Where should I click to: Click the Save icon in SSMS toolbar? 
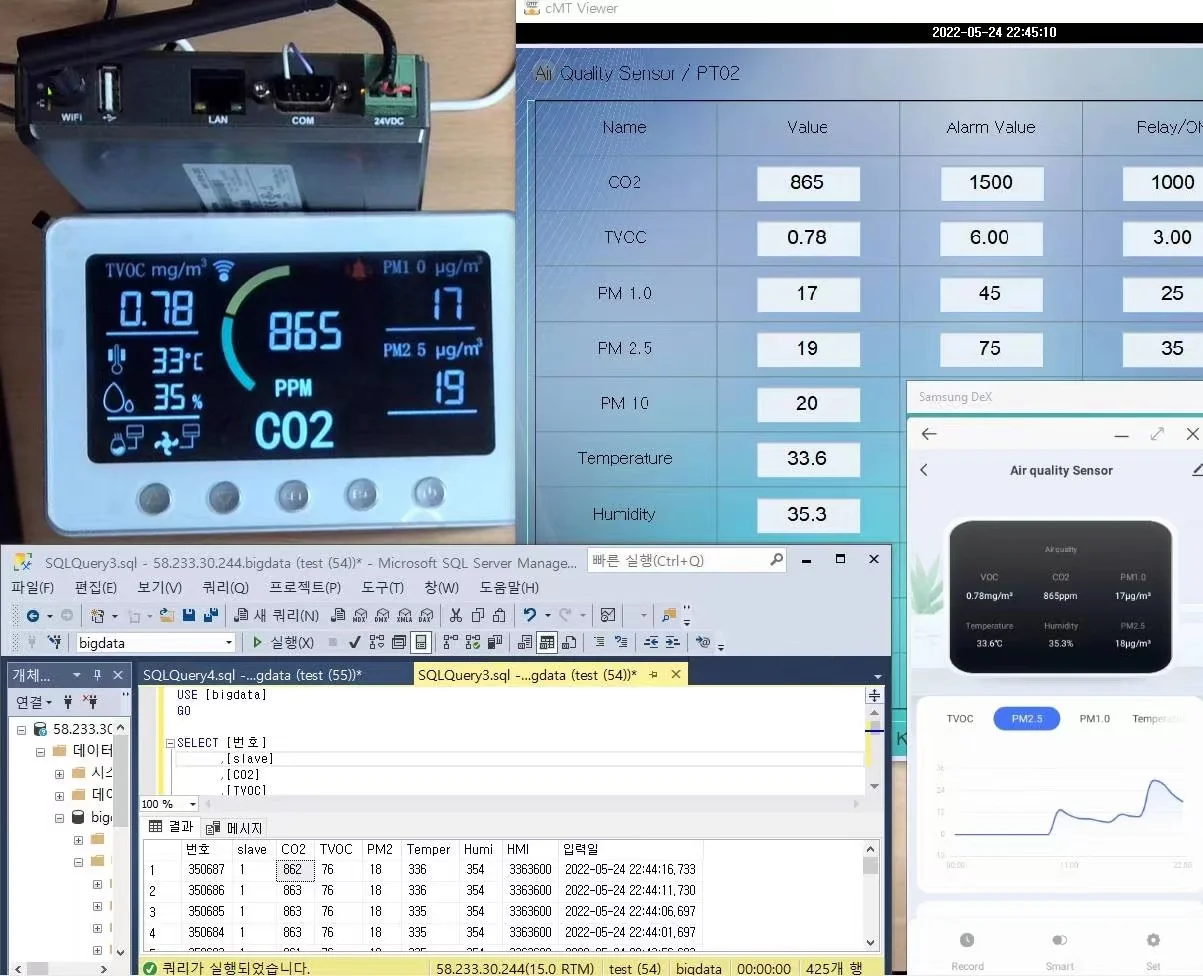(189, 616)
